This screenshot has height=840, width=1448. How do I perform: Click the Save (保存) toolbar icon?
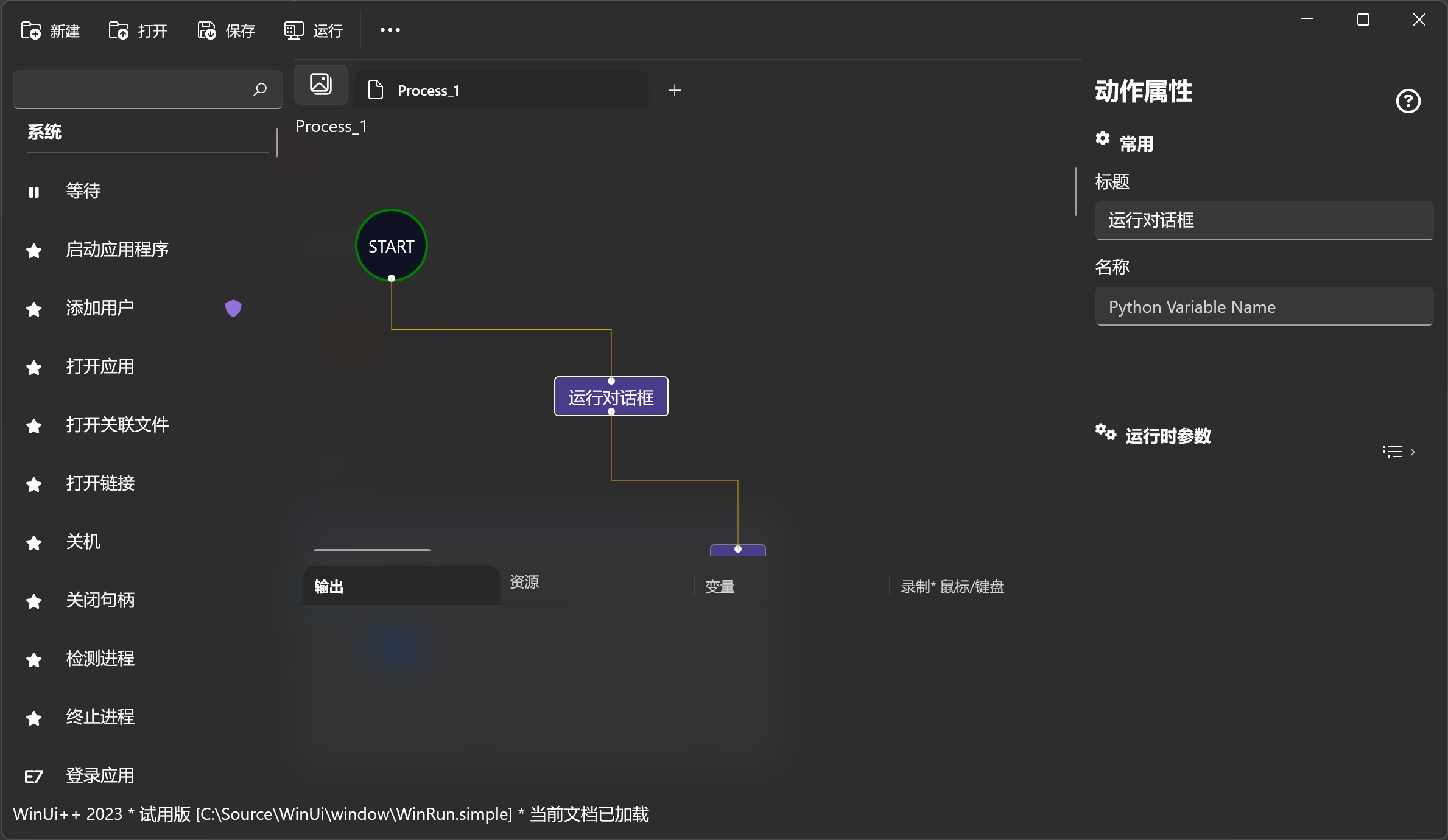point(206,30)
